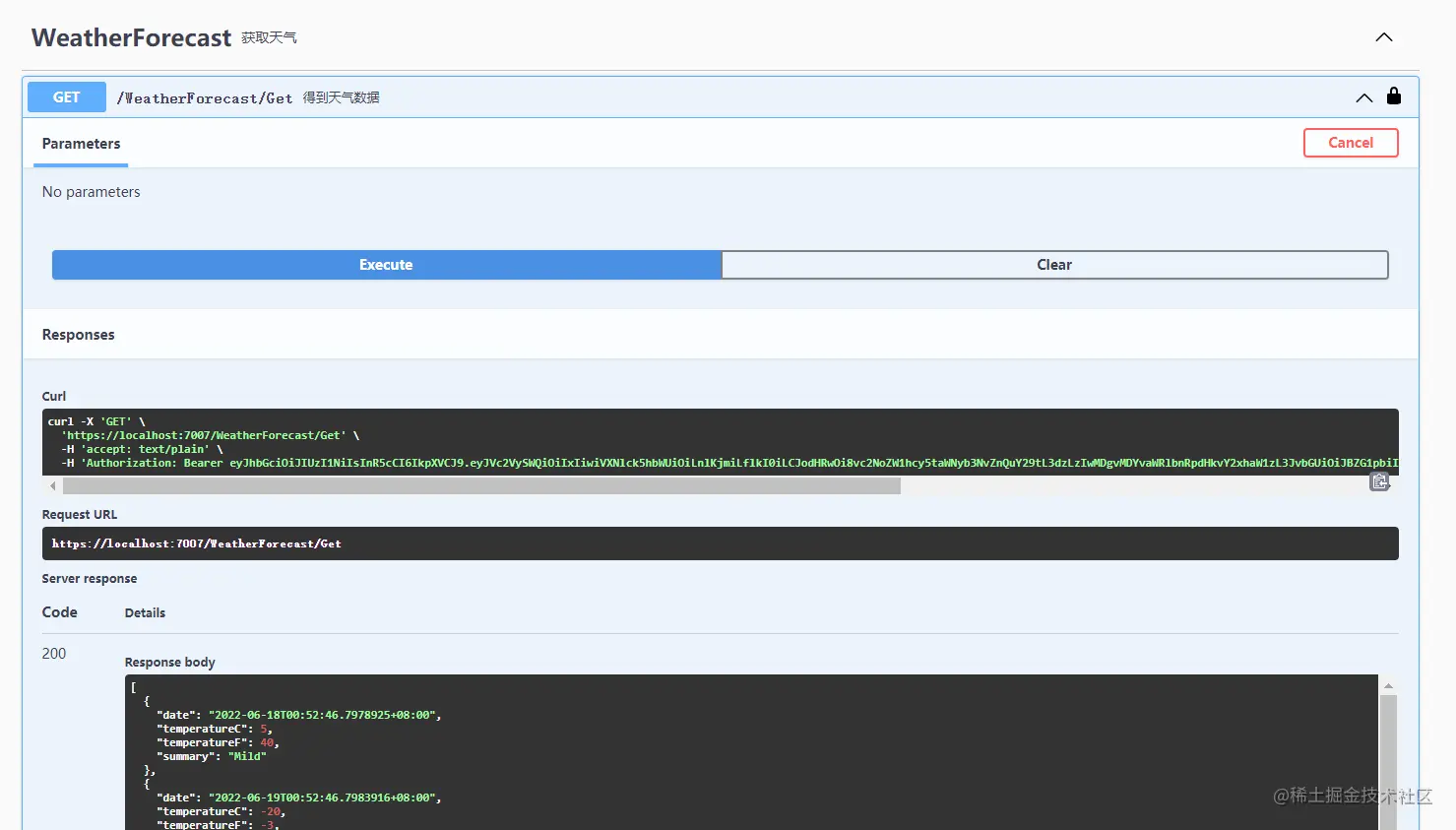Copy the curl command via clipboard icon
Viewport: 1456px width, 830px height.
[x=1379, y=481]
